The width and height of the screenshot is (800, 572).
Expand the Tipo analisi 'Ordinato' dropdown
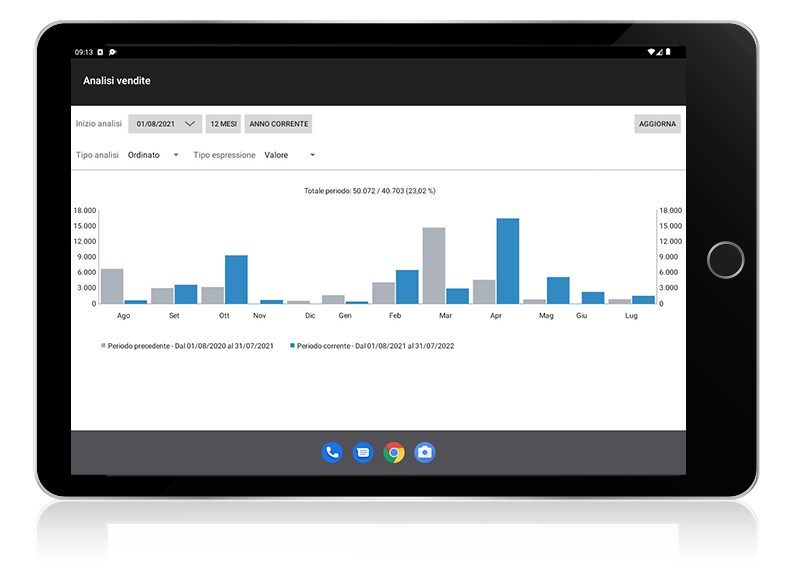click(x=154, y=155)
